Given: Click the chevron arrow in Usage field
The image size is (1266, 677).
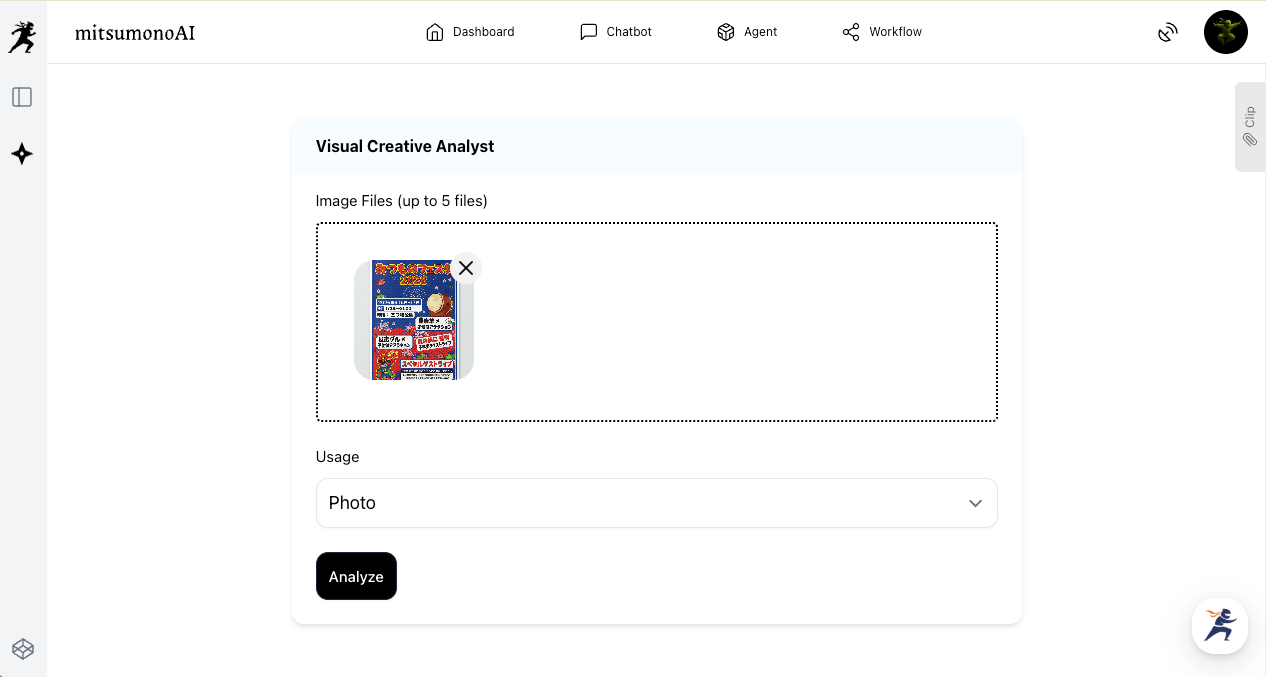Looking at the screenshot, I should 975,503.
